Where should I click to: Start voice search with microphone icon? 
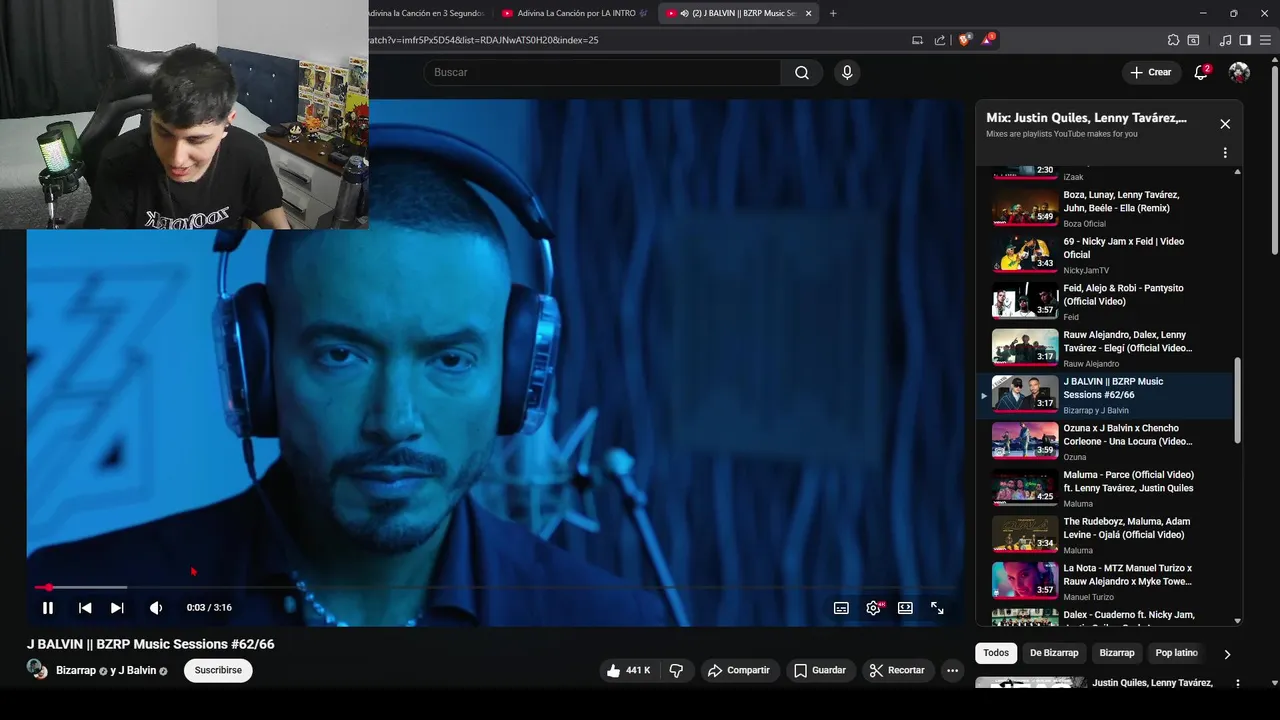[847, 72]
